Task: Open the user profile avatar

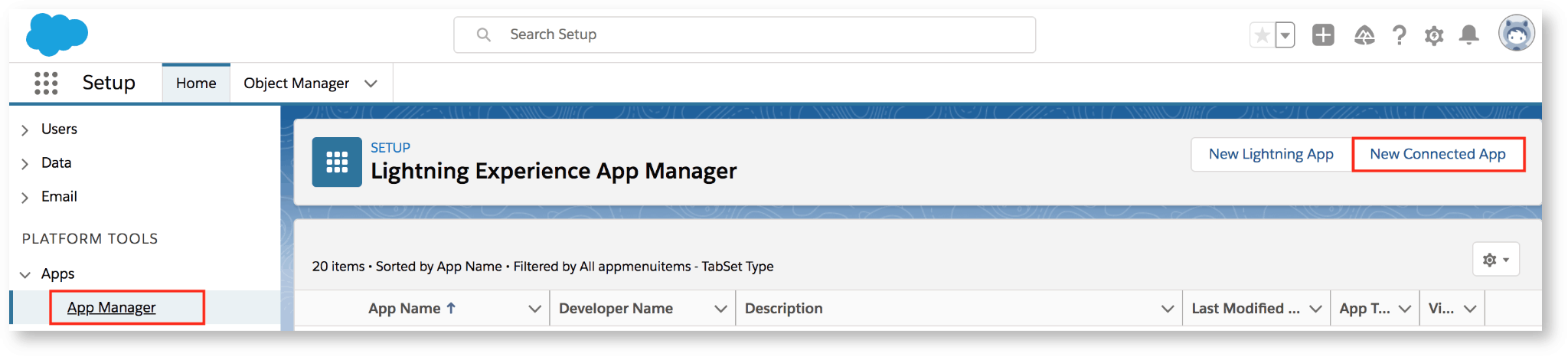Action: click(x=1517, y=34)
